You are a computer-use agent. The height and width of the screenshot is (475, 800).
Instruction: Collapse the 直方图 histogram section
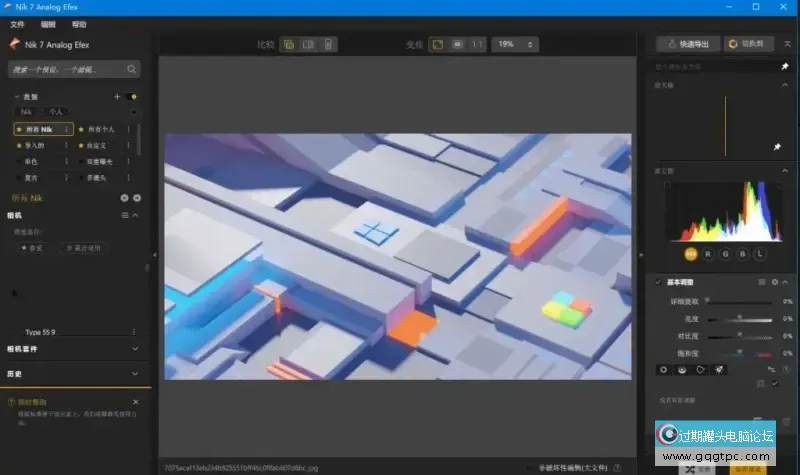(785, 171)
